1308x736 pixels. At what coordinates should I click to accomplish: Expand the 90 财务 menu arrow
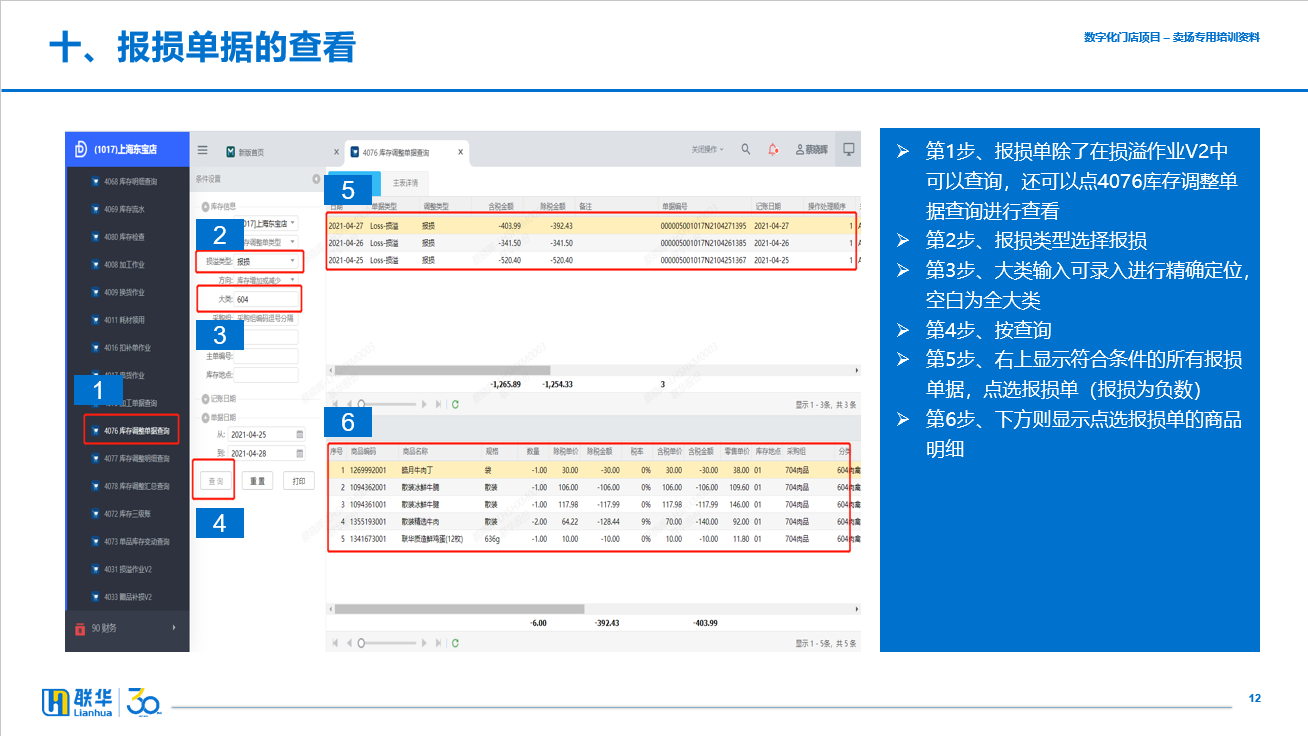coord(175,628)
